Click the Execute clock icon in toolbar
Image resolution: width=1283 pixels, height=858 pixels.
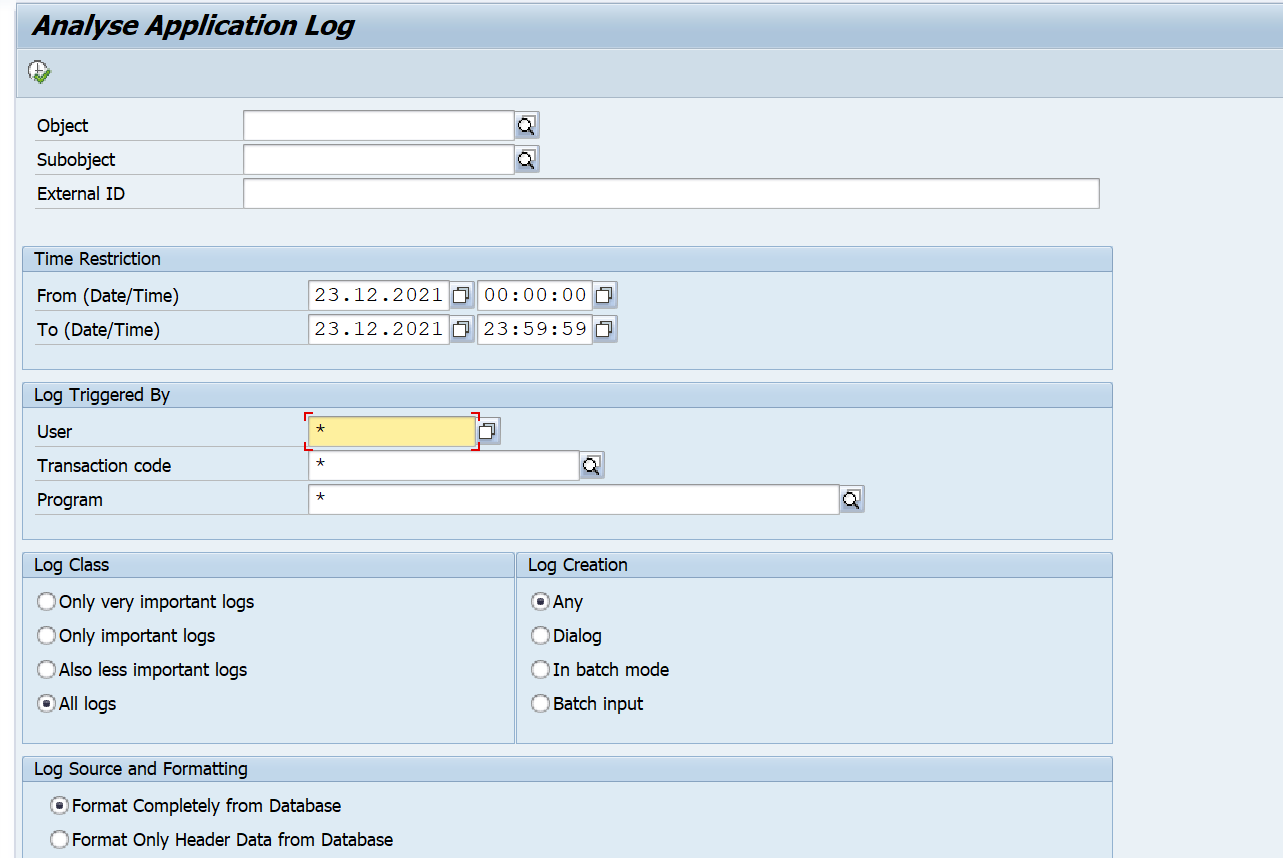[x=39, y=72]
